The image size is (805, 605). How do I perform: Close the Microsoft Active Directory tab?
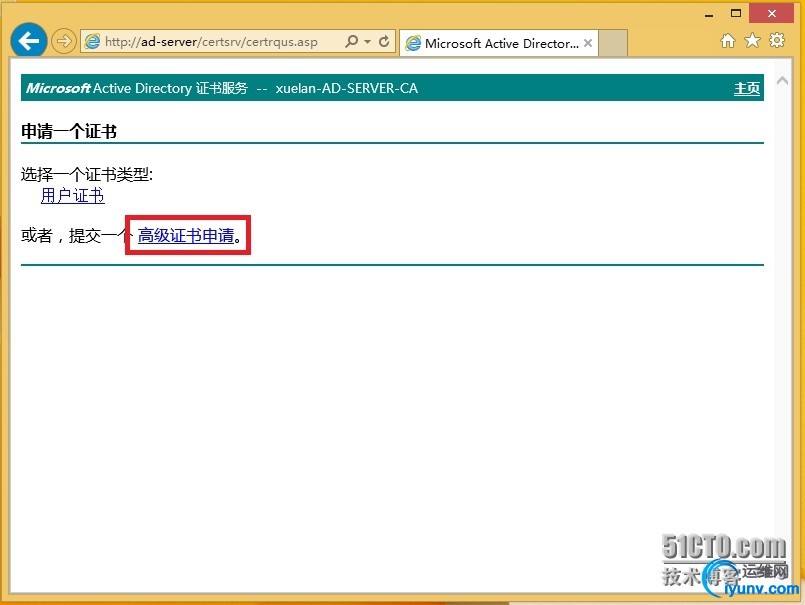(588, 43)
